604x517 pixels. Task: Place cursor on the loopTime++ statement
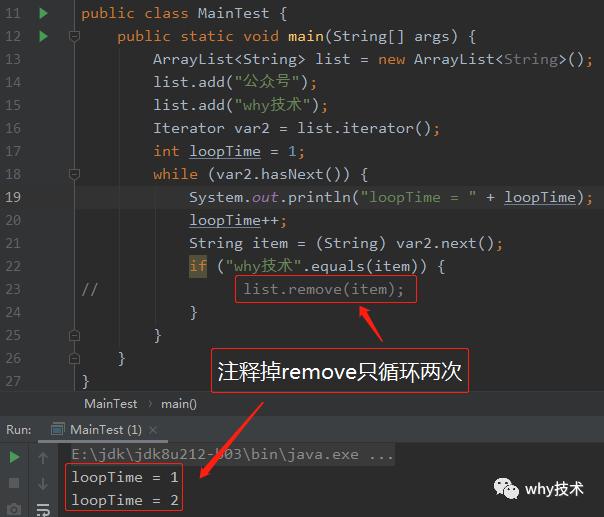pos(238,220)
